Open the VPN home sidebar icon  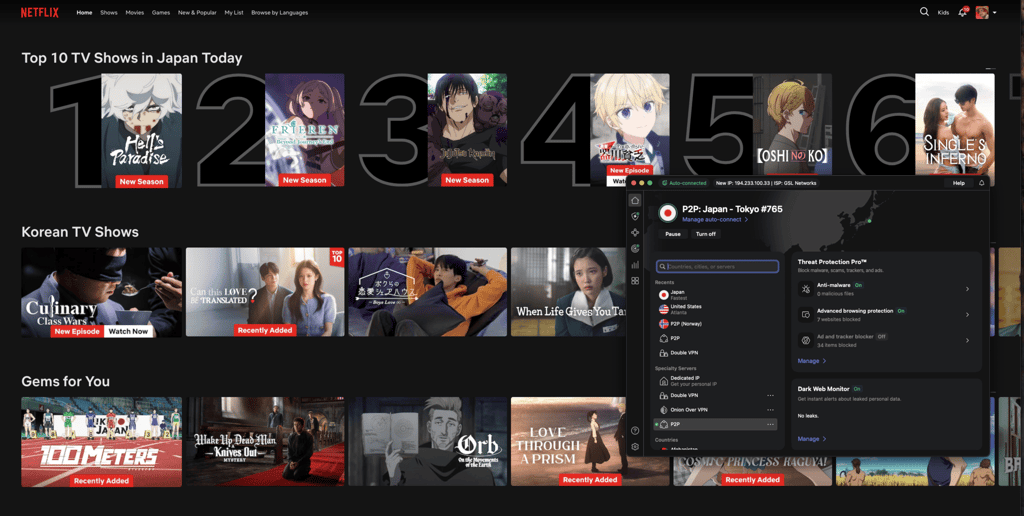[635, 201]
